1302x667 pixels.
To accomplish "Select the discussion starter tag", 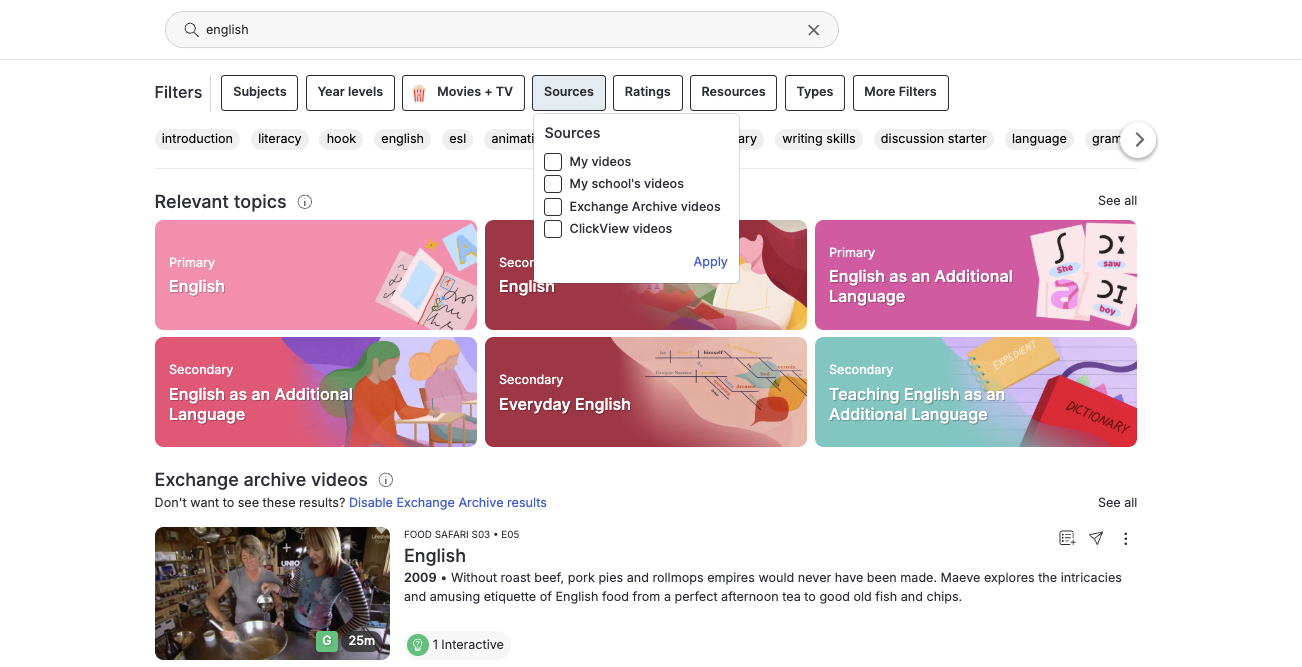I will tap(934, 139).
